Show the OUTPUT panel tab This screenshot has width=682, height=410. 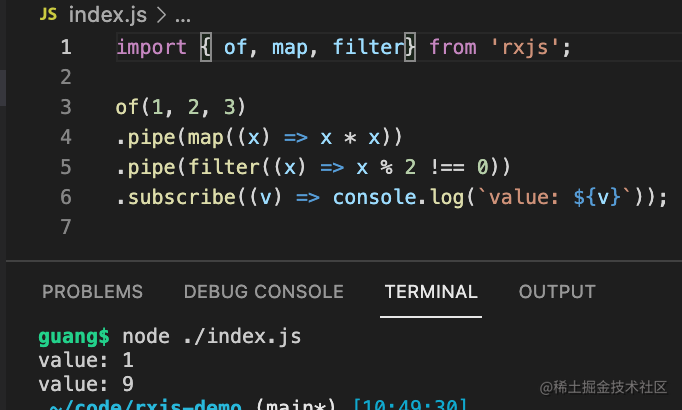tap(557, 292)
